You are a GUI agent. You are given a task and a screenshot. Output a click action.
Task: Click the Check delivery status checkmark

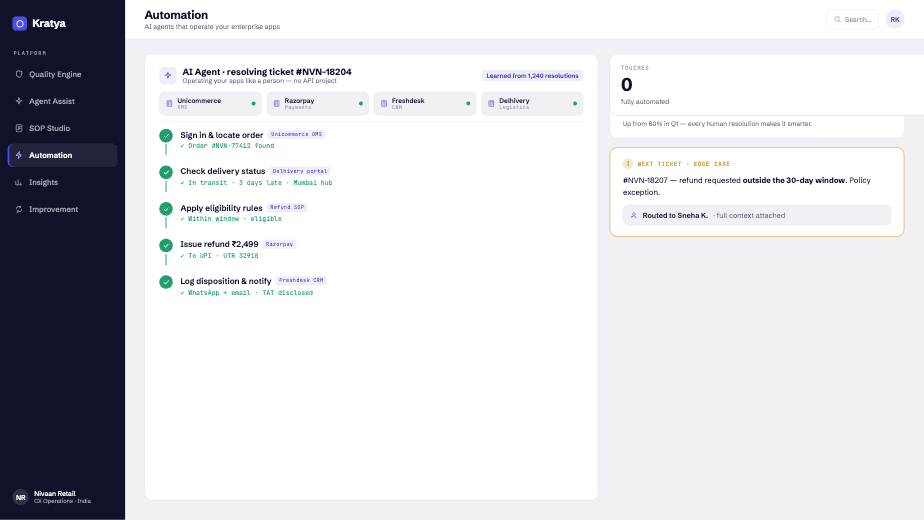point(166,172)
